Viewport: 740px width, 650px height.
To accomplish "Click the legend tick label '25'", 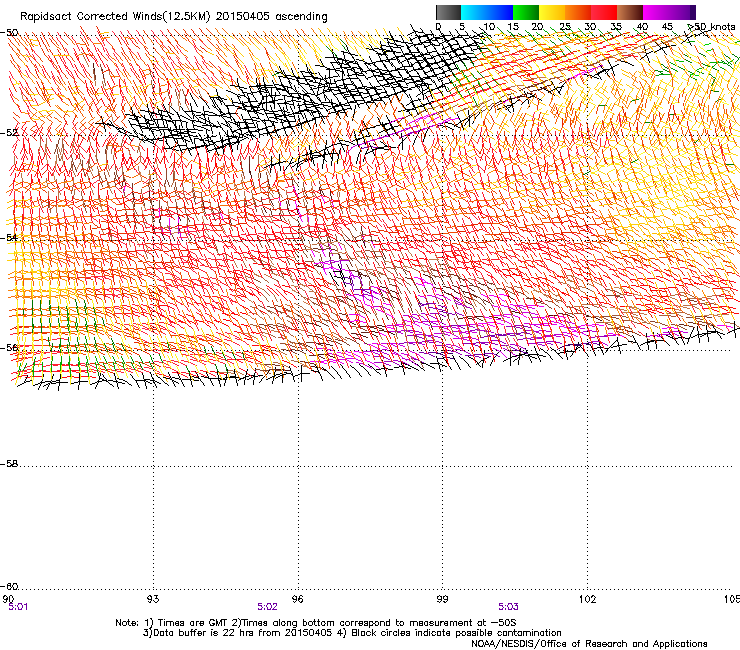I will [x=565, y=27].
